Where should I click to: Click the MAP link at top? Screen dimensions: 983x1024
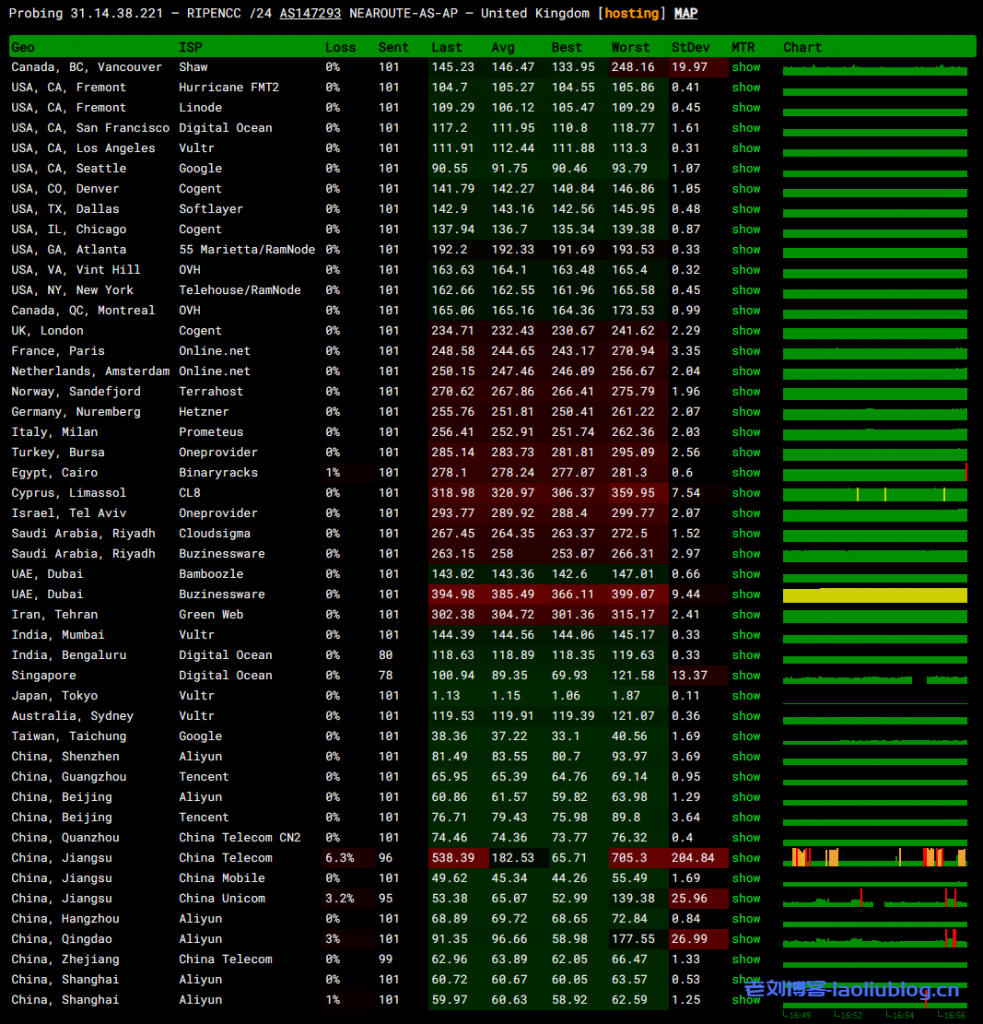(686, 13)
